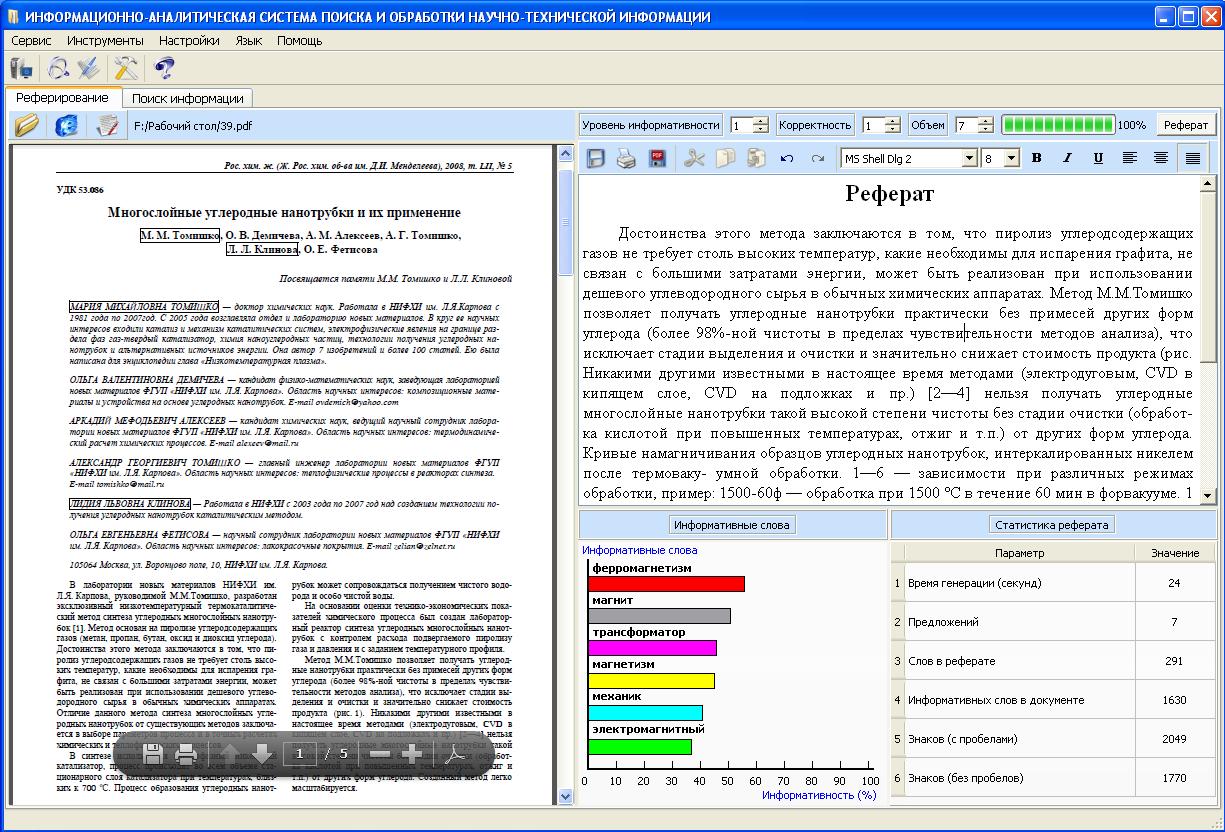Print the abstract from the editor toolbar
The width and height of the screenshot is (1225, 832).
point(626,158)
